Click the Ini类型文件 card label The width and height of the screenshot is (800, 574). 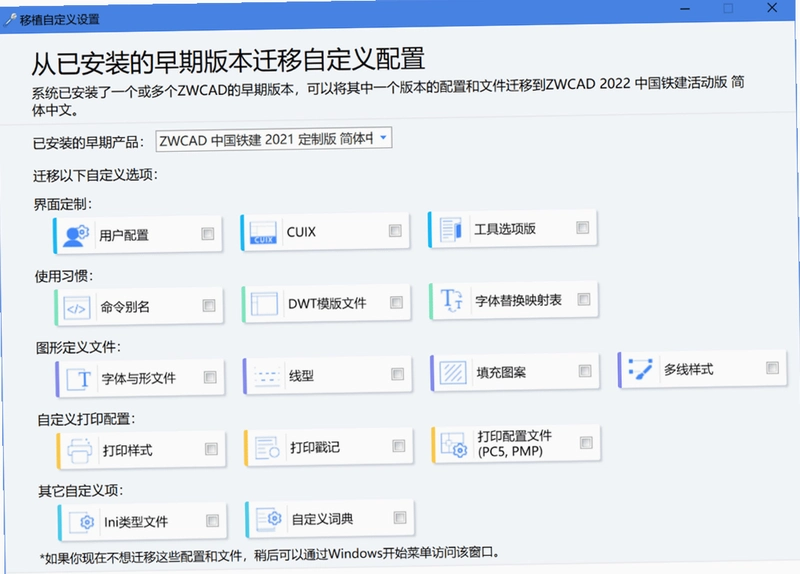click(x=136, y=522)
